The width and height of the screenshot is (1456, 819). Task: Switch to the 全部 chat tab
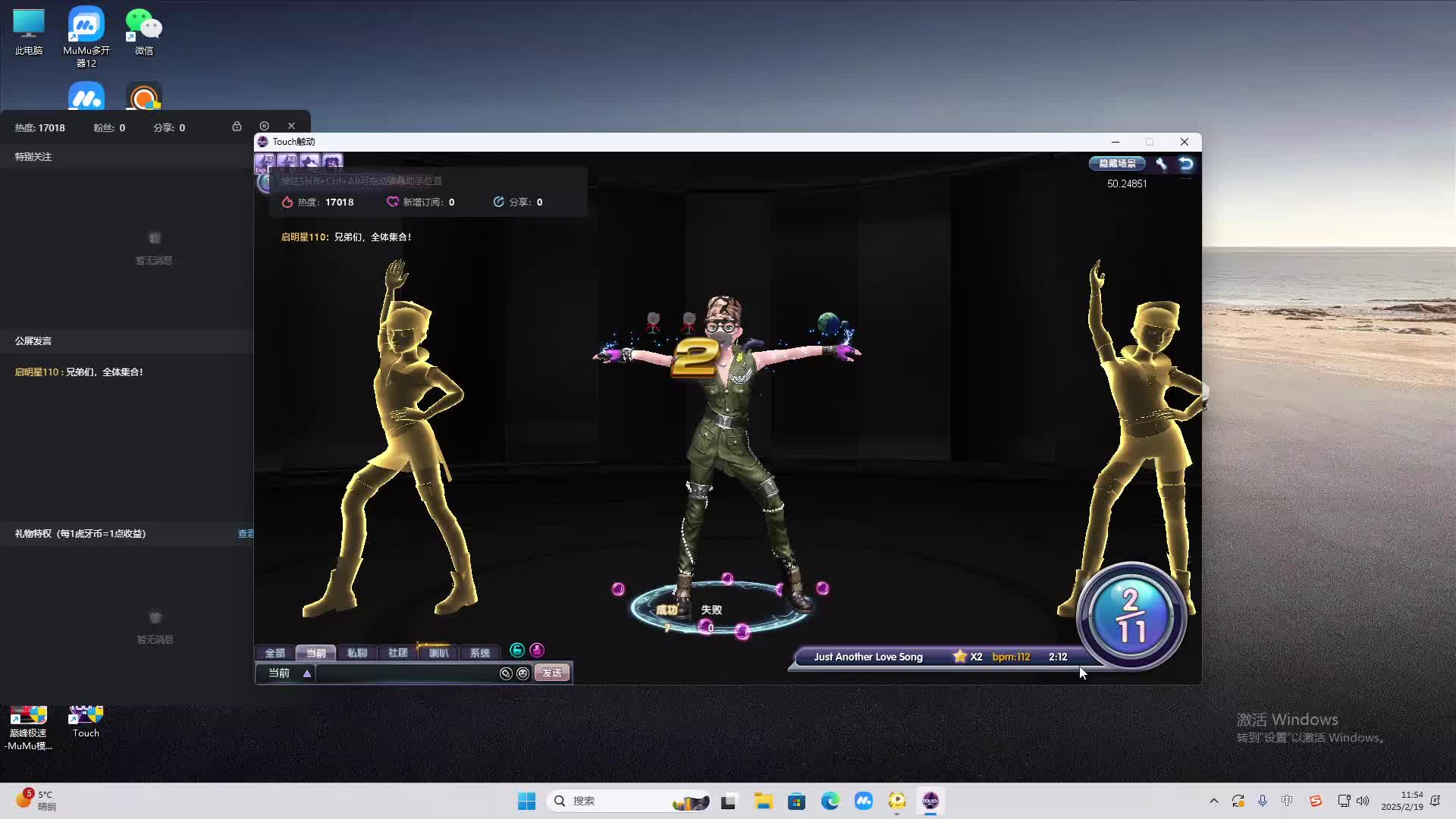275,653
